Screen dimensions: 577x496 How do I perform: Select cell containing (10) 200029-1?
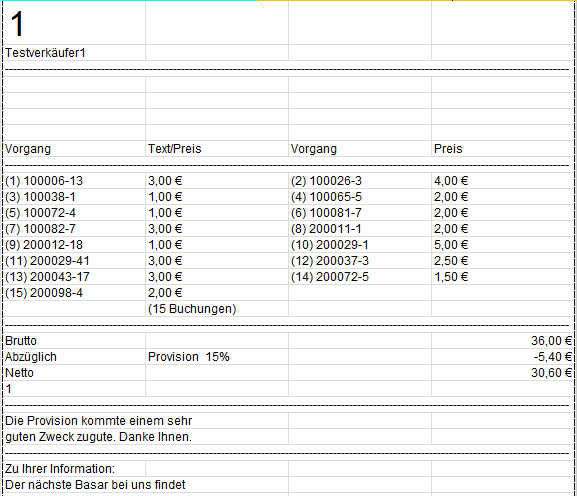(x=360, y=245)
